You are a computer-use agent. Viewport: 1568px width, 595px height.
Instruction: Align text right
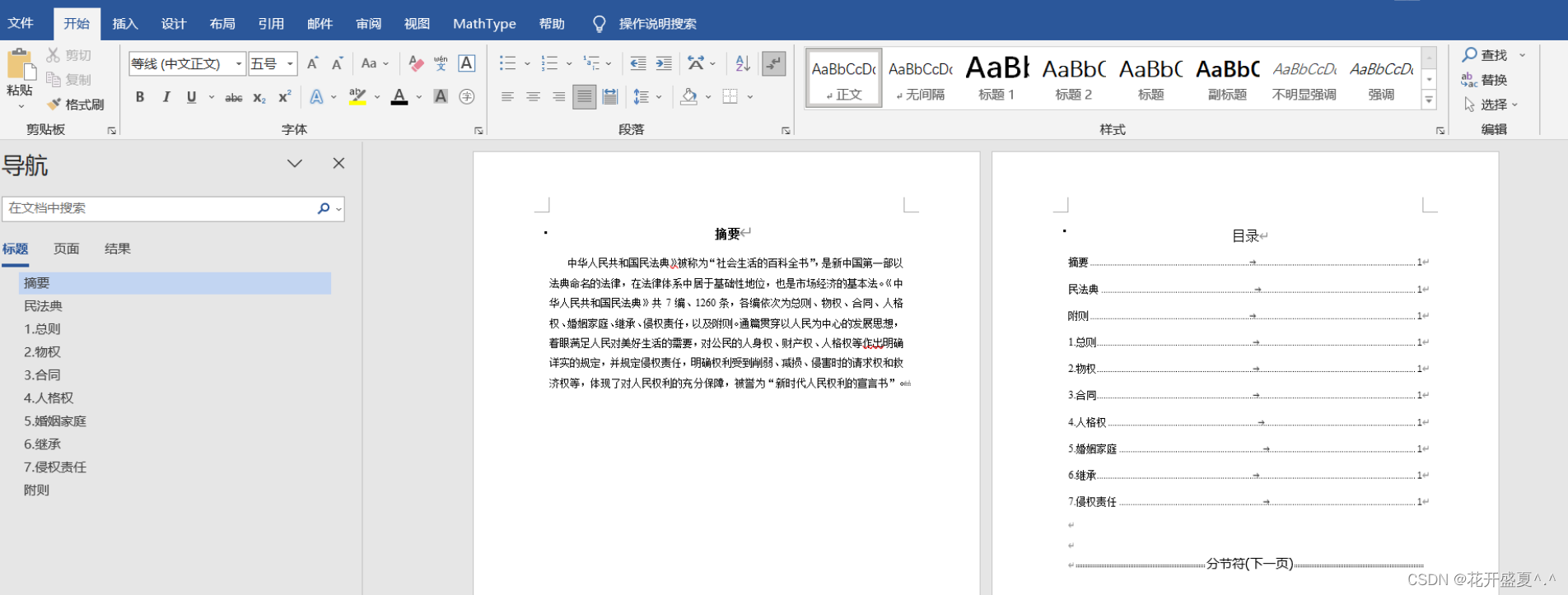tap(558, 97)
